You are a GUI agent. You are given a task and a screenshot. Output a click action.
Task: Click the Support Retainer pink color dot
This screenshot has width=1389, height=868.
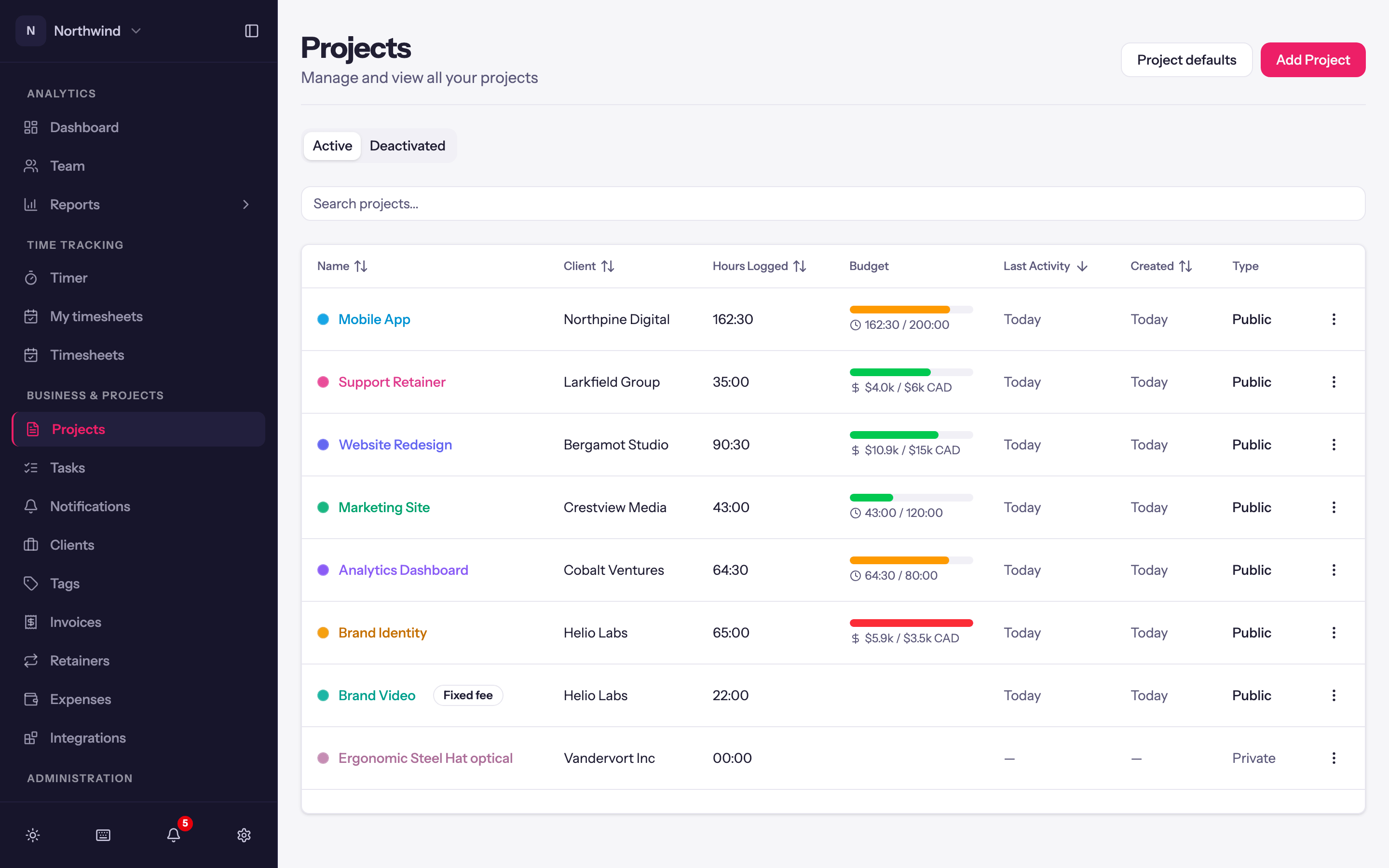(323, 382)
